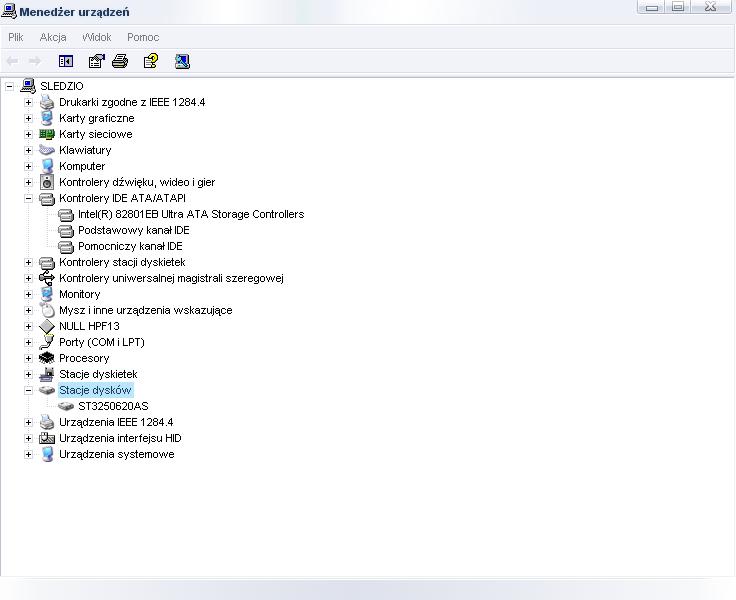Minimize the Menedżer urządzeń window
736x600 pixels.
(x=651, y=7)
